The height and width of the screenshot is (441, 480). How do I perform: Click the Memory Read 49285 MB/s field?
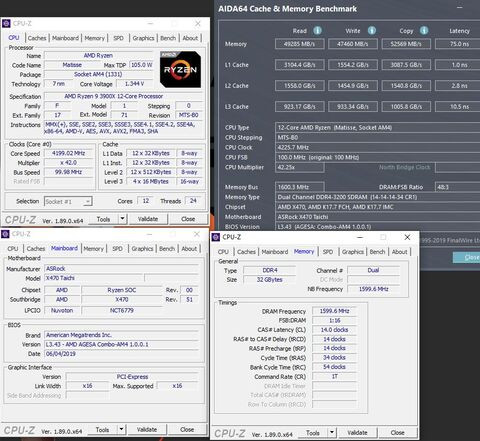(x=300, y=44)
